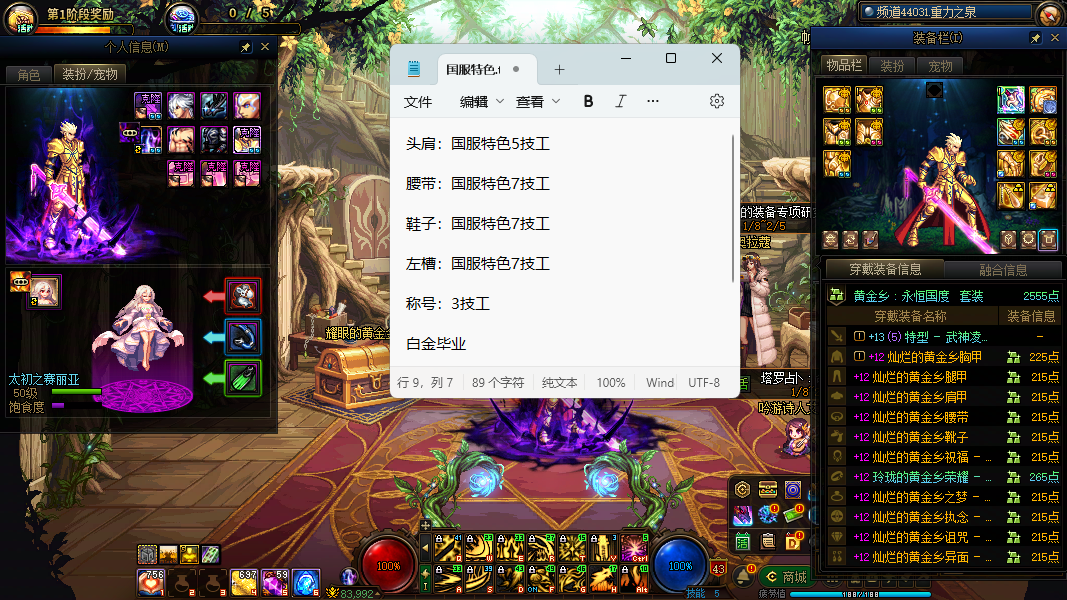Screen dimensions: 1067x600
Task: Click the green pet equipment slot icon
Action: pos(243,378)
